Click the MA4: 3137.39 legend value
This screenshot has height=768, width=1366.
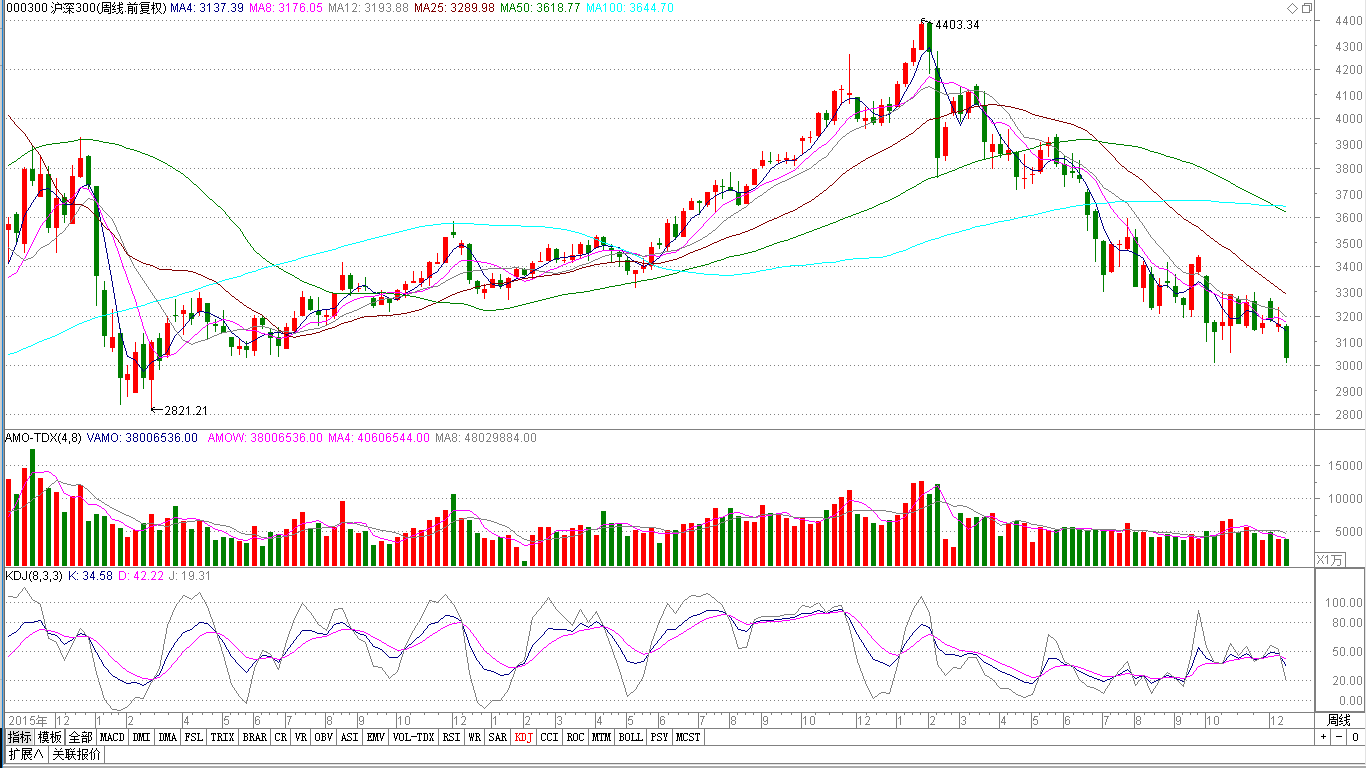(x=205, y=7)
